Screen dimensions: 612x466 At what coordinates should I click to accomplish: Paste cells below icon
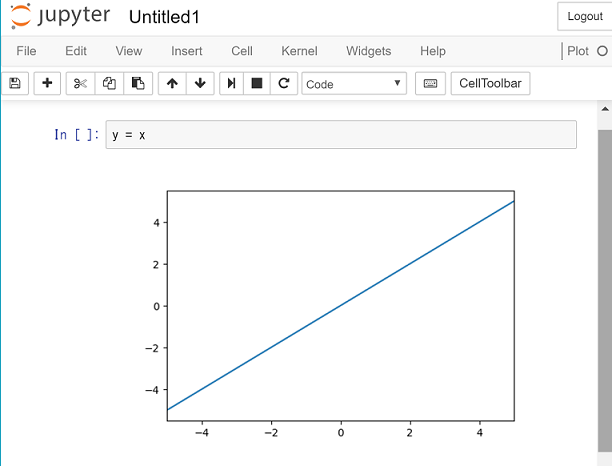pos(138,83)
